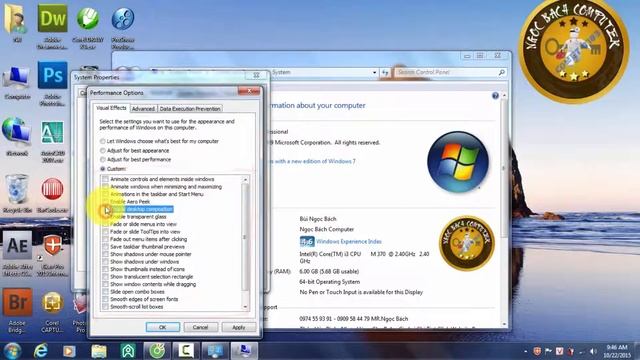Check Fade or slide menus into view
640x360 pixels.
coord(105,224)
